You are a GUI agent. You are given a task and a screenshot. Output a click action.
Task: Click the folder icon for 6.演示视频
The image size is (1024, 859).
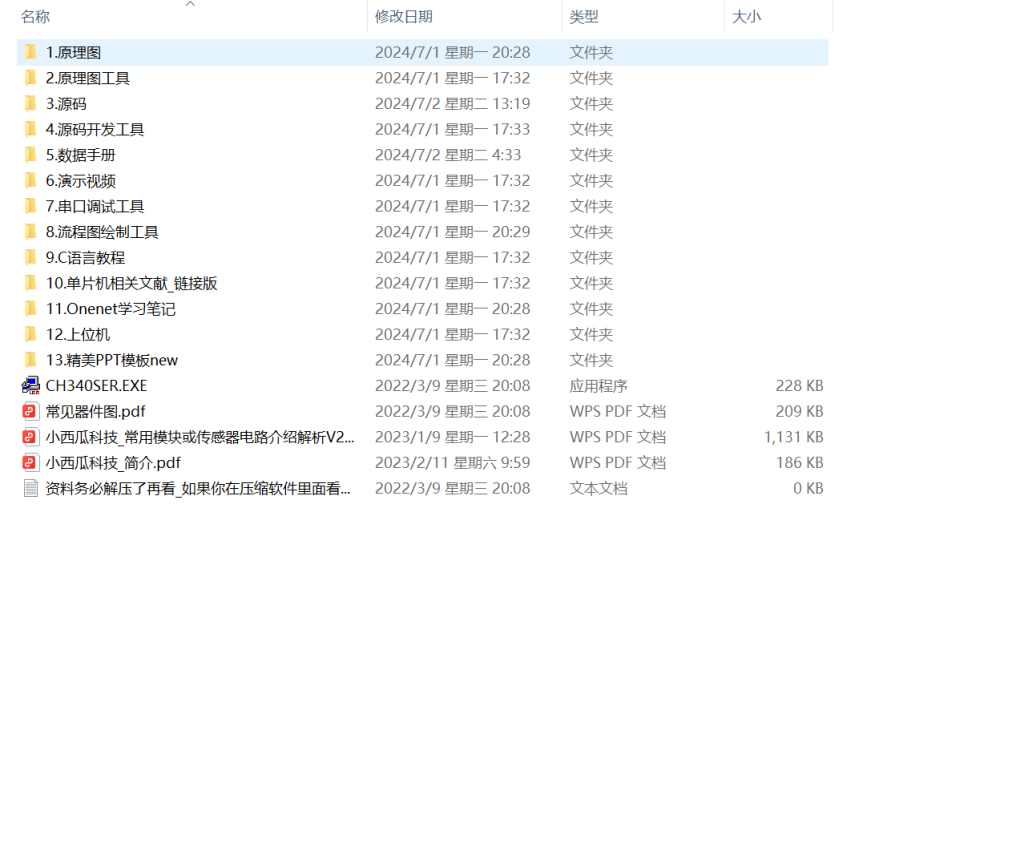(30, 180)
